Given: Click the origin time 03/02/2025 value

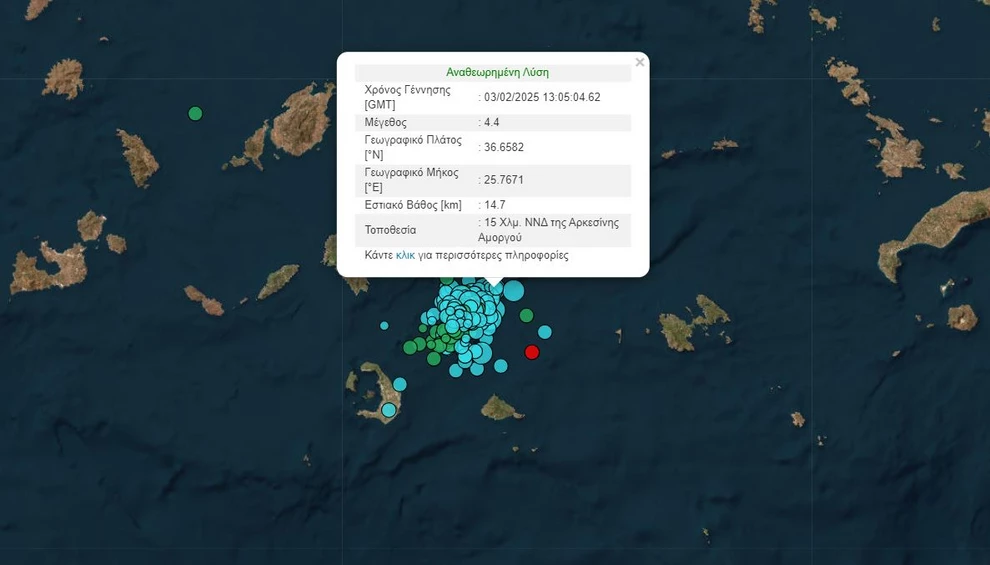Looking at the screenshot, I should coord(542,97).
